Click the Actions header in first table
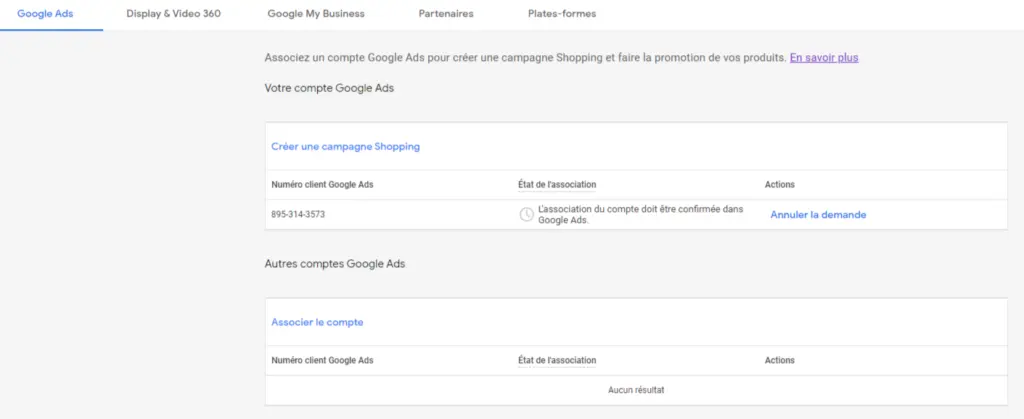Screen dimensions: 1024x419 point(780,185)
